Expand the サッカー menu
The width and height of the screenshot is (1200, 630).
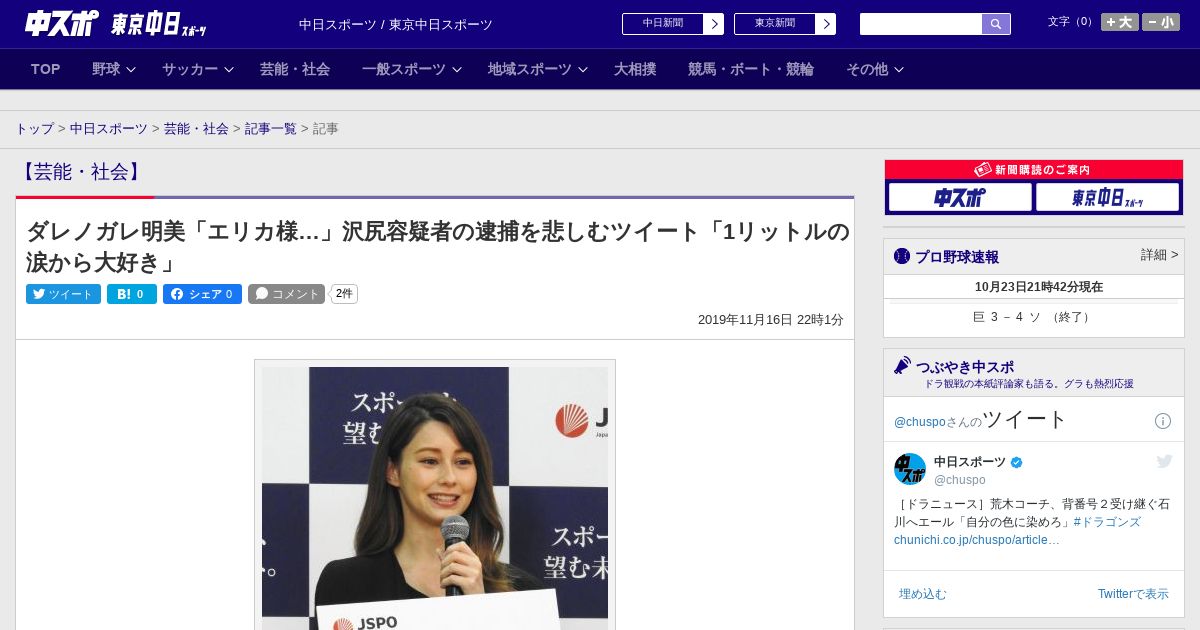coord(198,69)
